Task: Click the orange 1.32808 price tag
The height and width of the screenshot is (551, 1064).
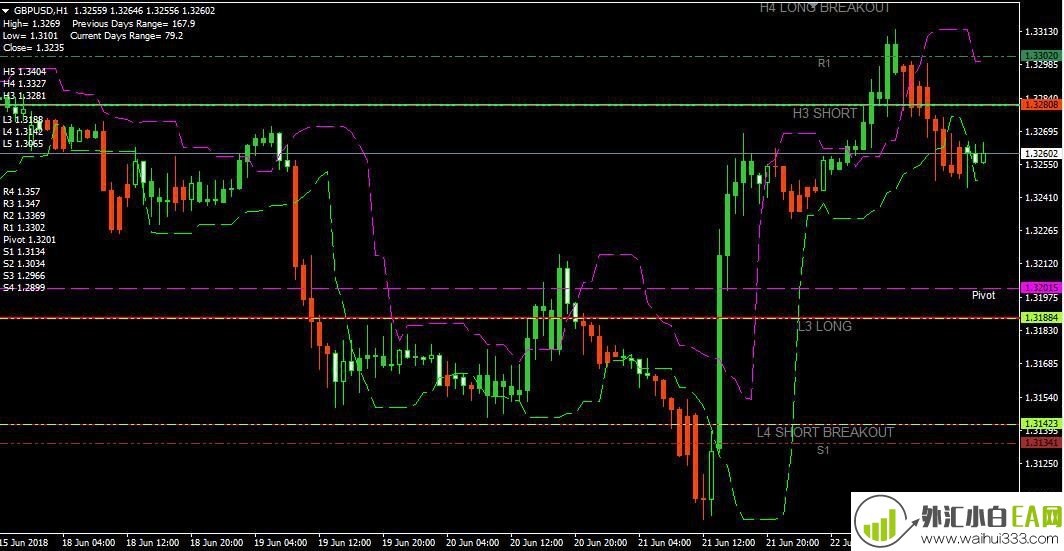Action: (x=1042, y=105)
